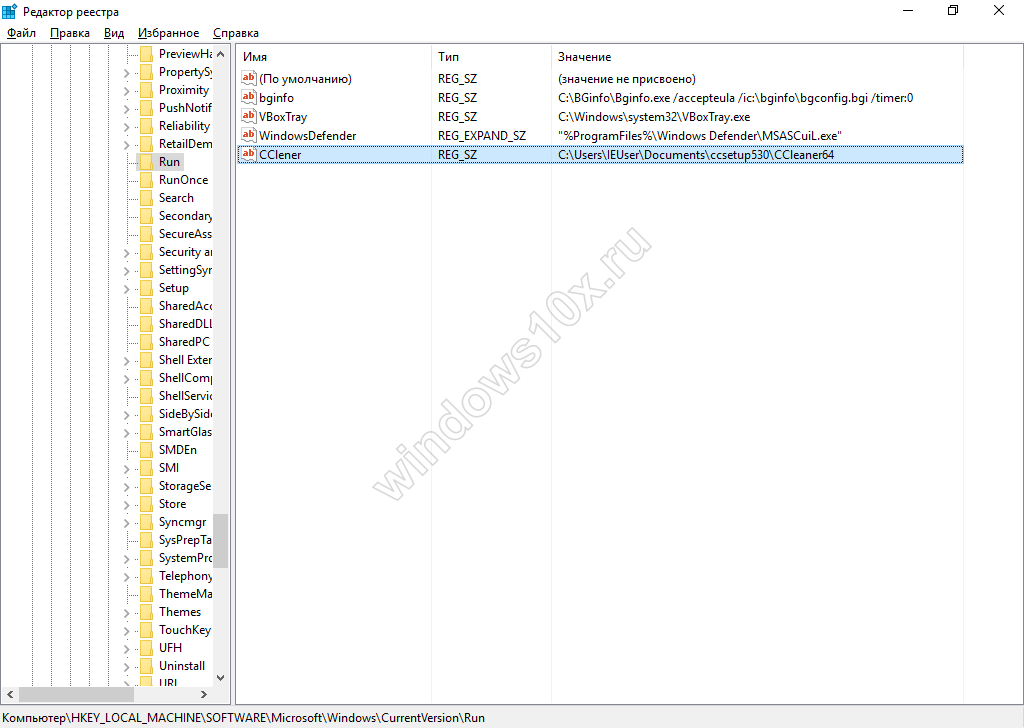The height and width of the screenshot is (728, 1024).
Task: Expand the SystemPr tree node
Action: (127, 558)
